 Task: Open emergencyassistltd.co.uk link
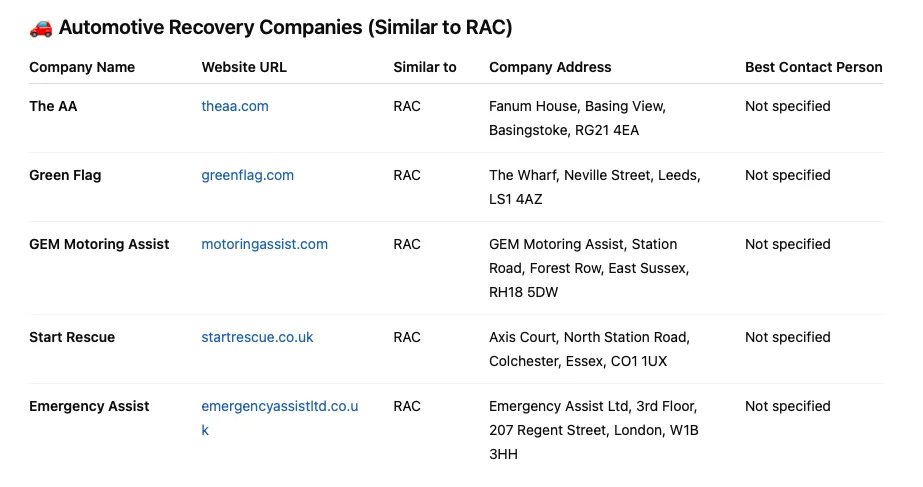tap(280, 418)
